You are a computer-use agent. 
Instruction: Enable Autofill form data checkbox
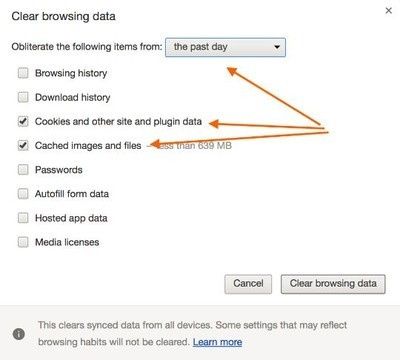(23, 194)
